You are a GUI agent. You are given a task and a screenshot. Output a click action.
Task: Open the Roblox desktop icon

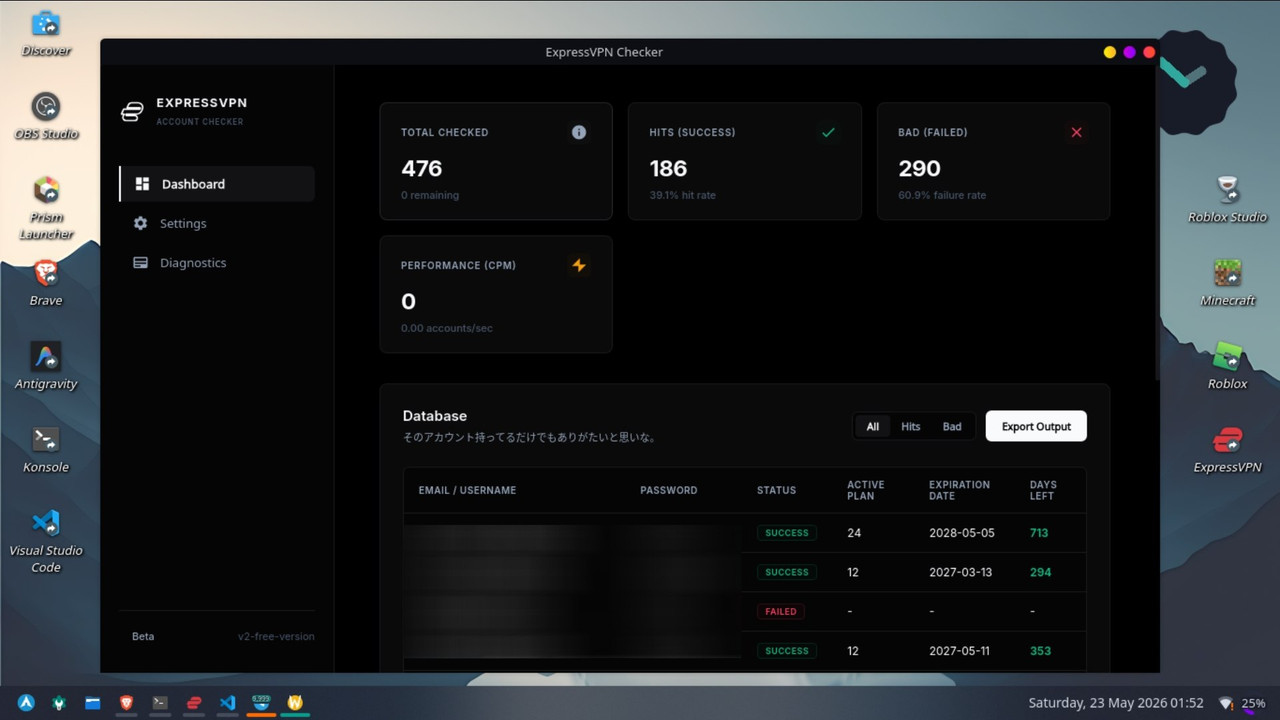point(1228,366)
